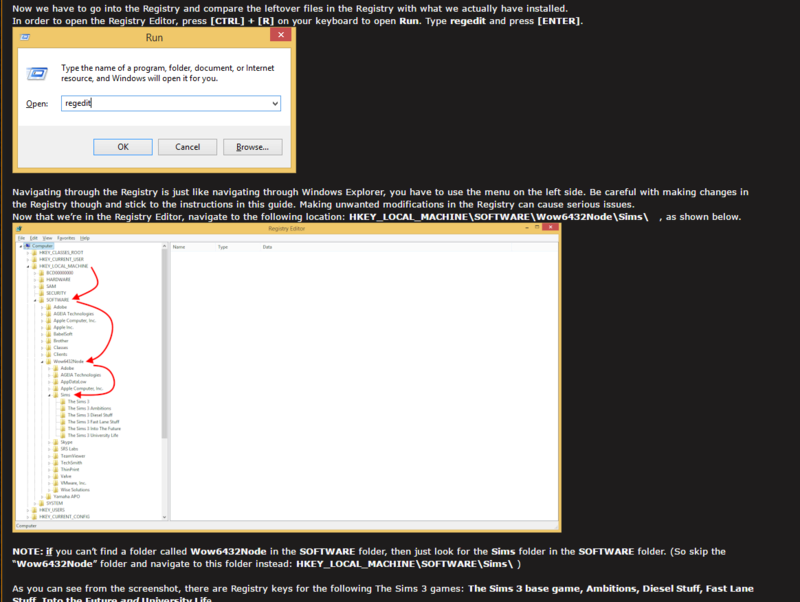Expand the HKEY_CURRENT_USER key
This screenshot has width=800, height=602.
[x=28, y=259]
